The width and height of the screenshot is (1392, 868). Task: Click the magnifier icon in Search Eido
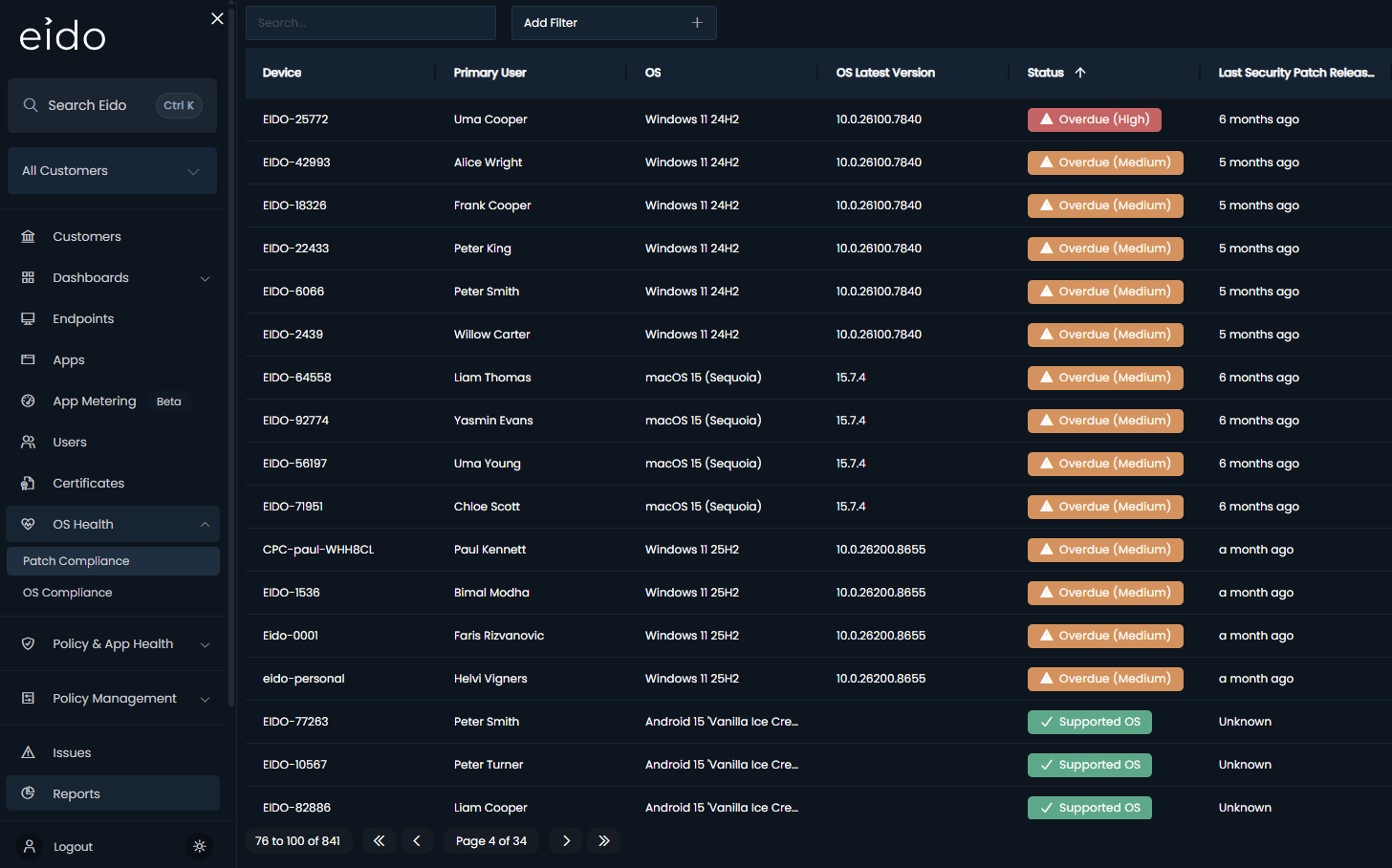[x=31, y=105]
